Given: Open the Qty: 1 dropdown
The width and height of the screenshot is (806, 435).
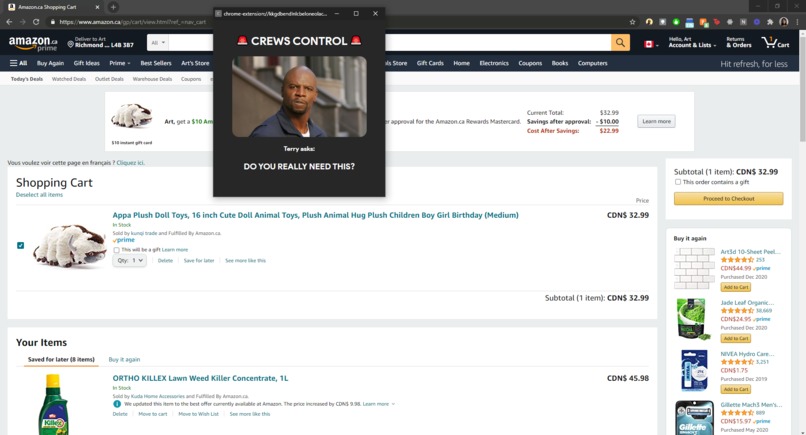Looking at the screenshot, I should [x=129, y=261].
